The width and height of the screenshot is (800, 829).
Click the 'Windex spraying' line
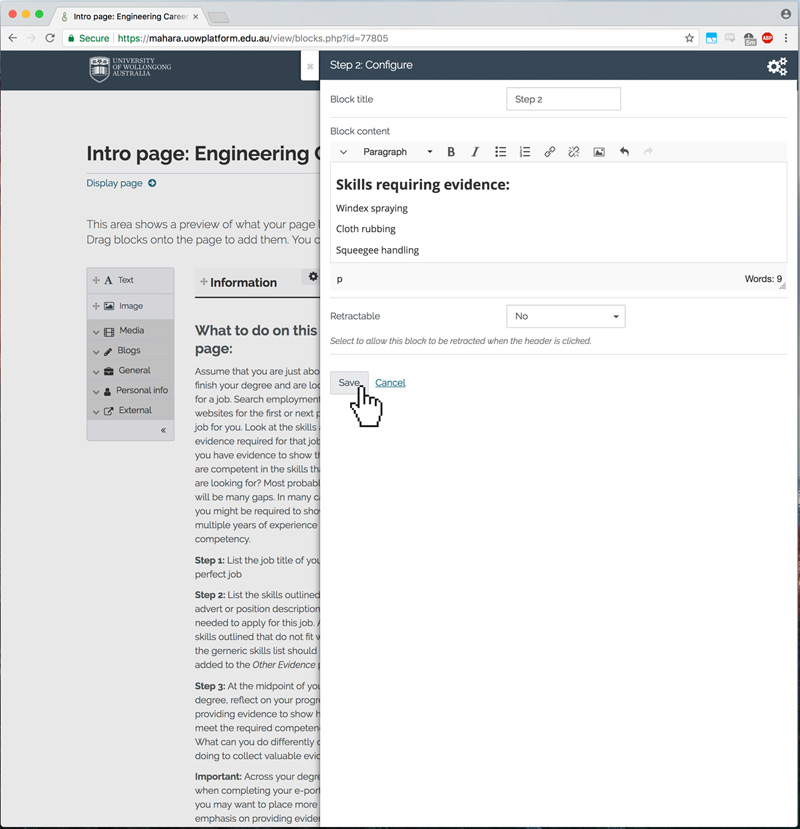click(x=372, y=208)
